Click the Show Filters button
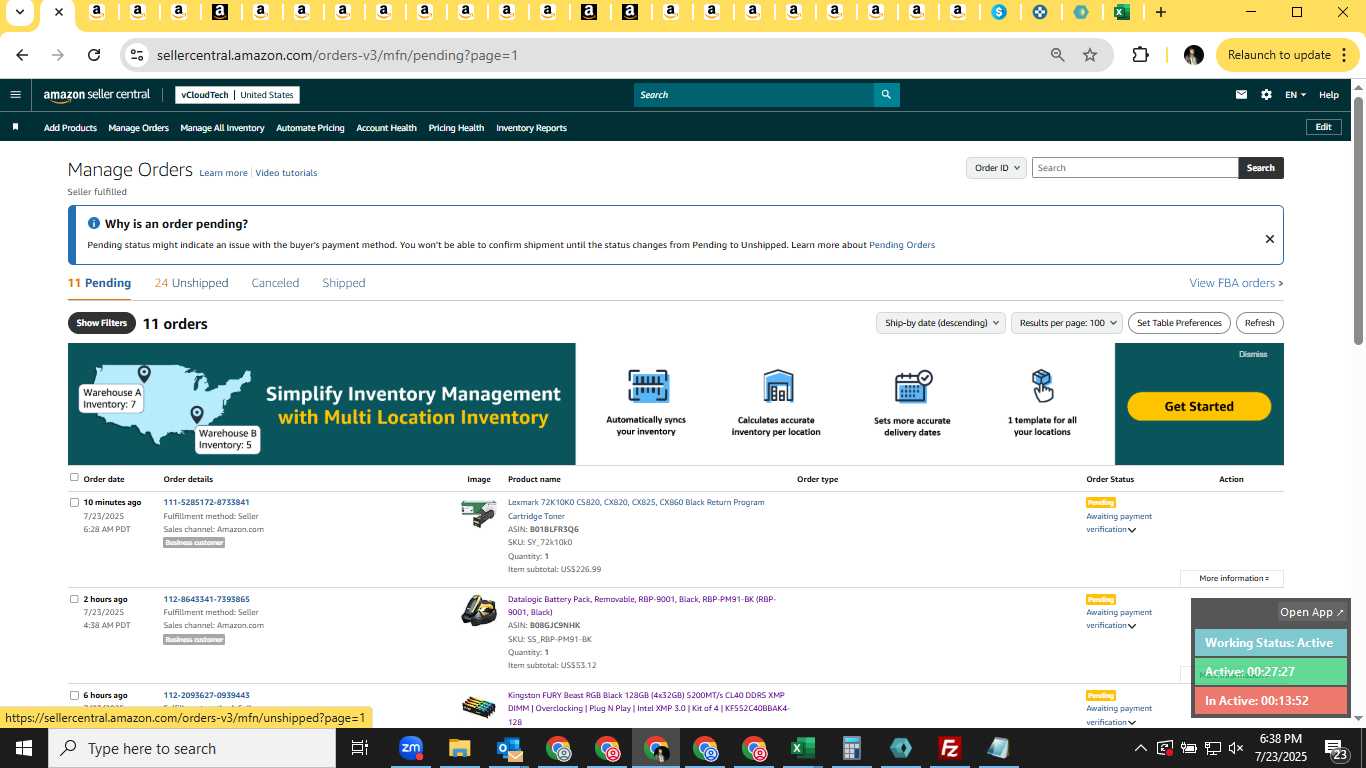1366x768 pixels. pos(102,323)
